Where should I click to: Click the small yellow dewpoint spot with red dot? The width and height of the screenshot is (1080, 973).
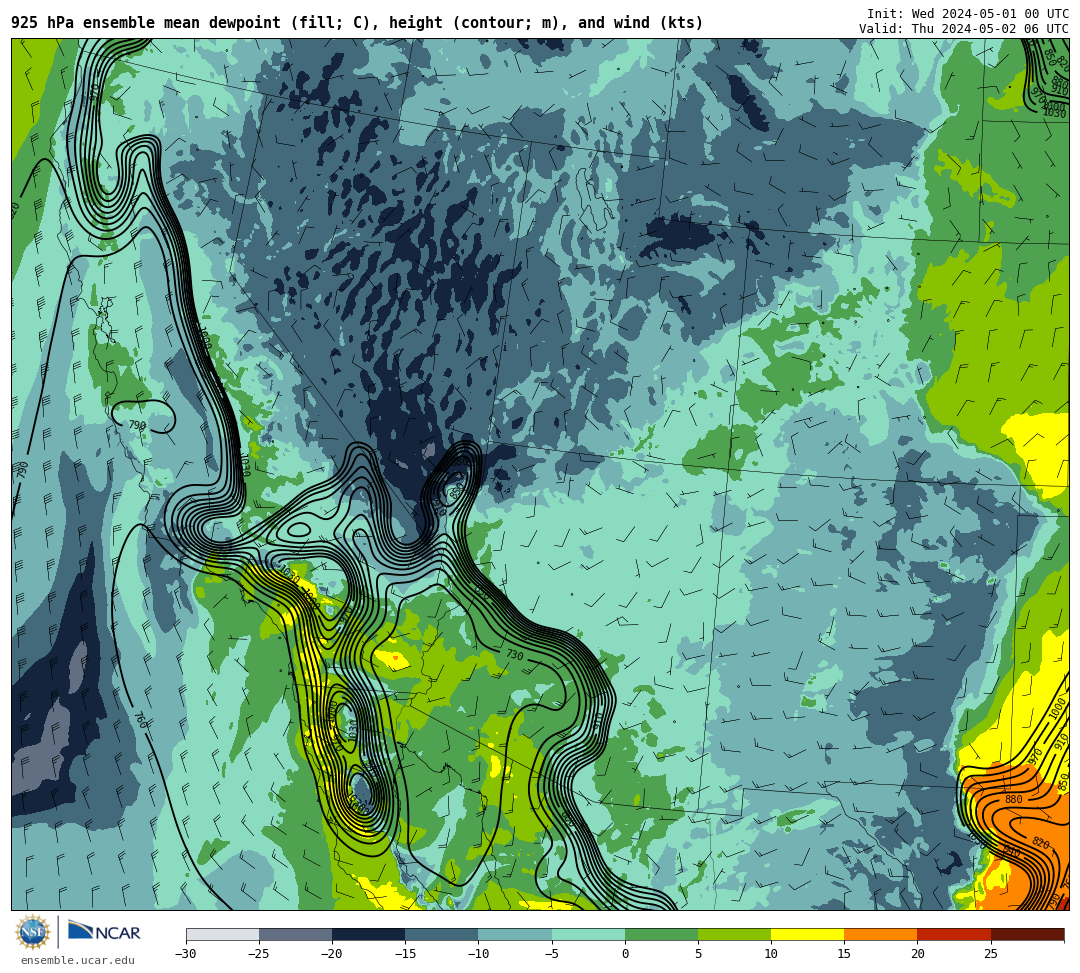[393, 658]
